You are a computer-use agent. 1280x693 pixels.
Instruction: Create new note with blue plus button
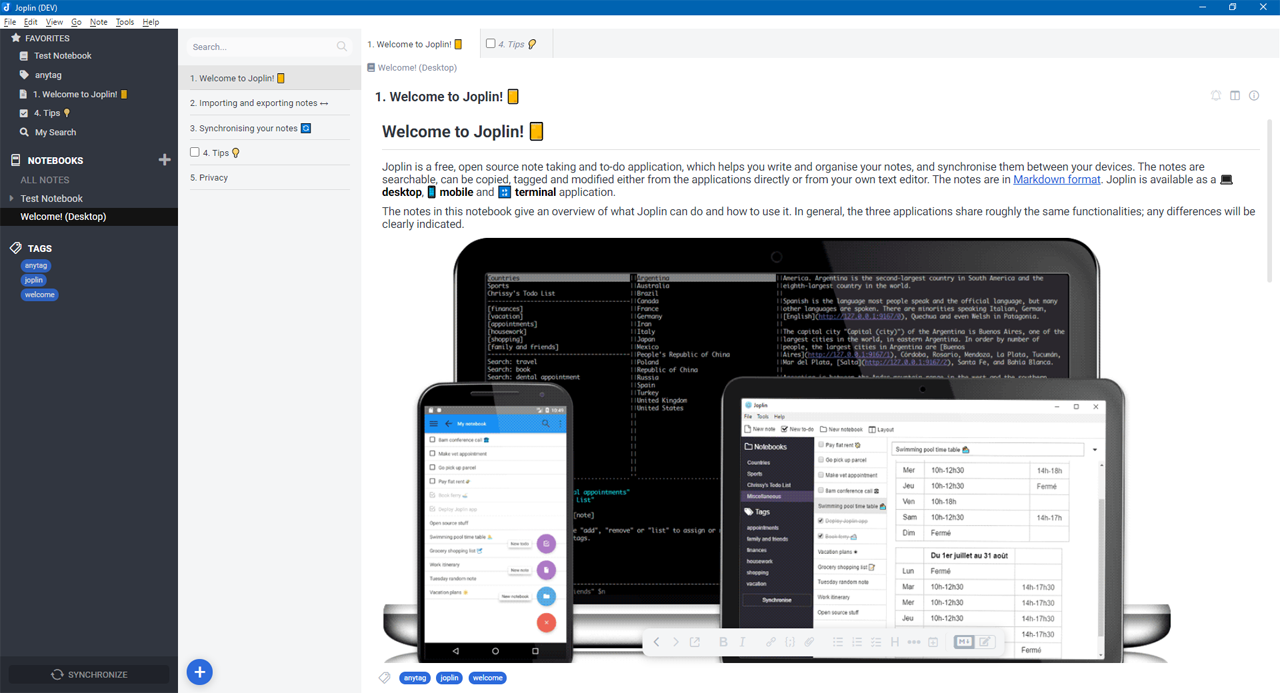[199, 672]
